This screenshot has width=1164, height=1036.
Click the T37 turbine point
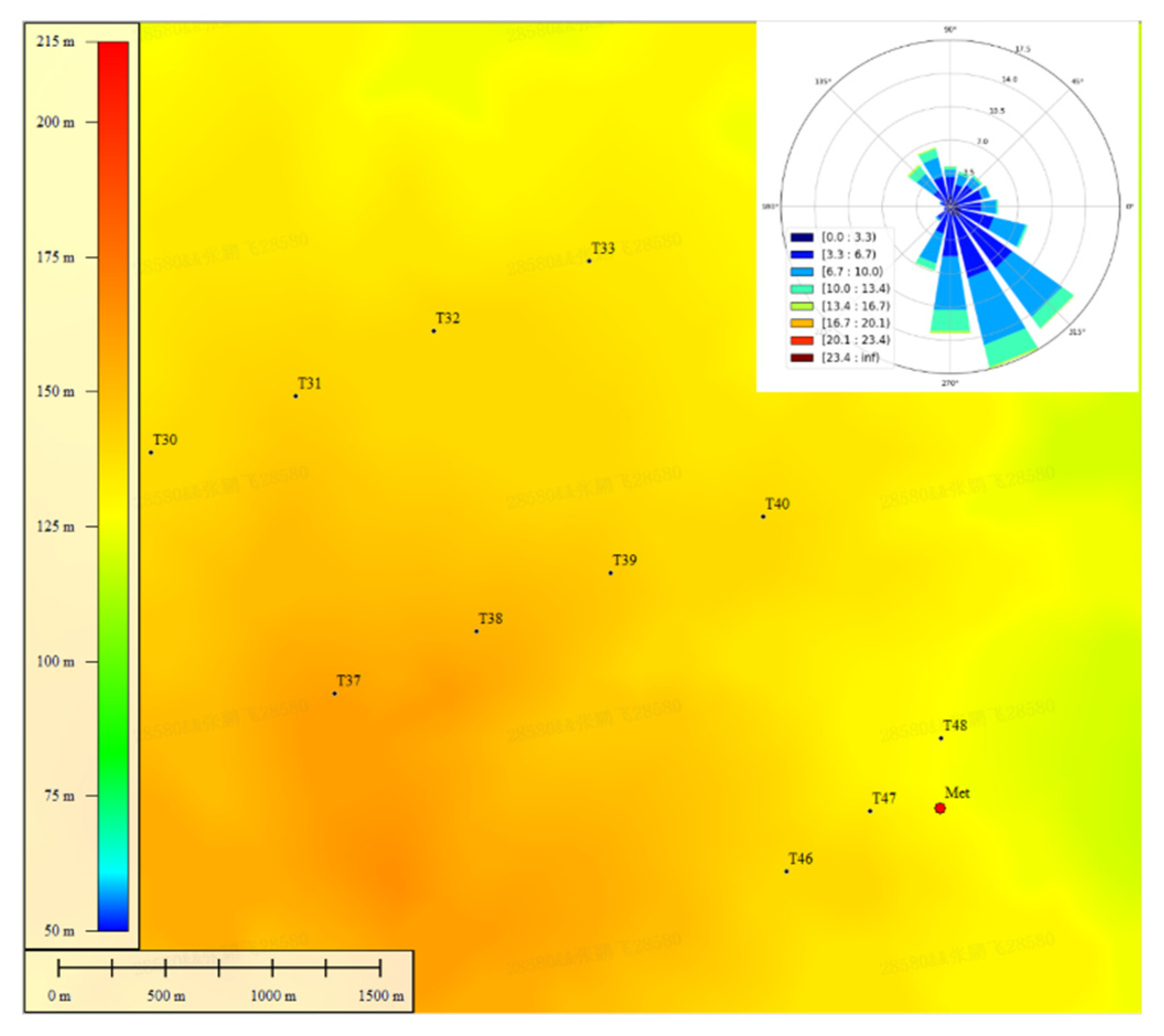click(x=335, y=694)
